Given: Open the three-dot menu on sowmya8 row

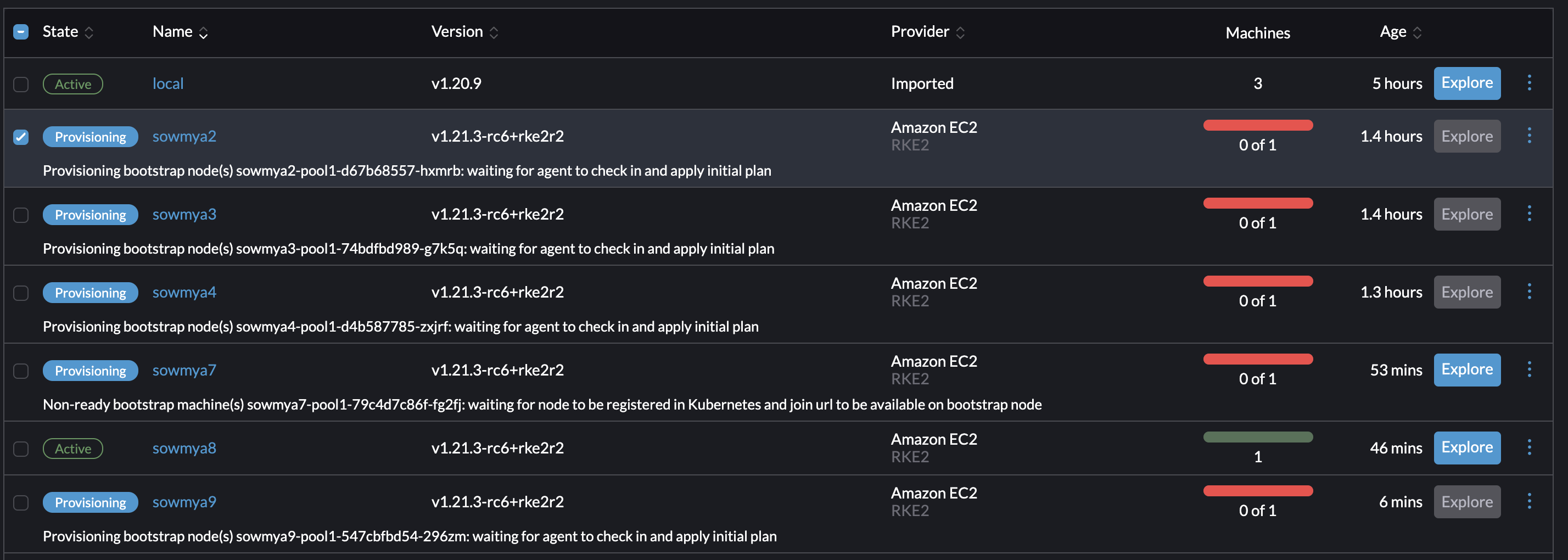Looking at the screenshot, I should [x=1530, y=447].
